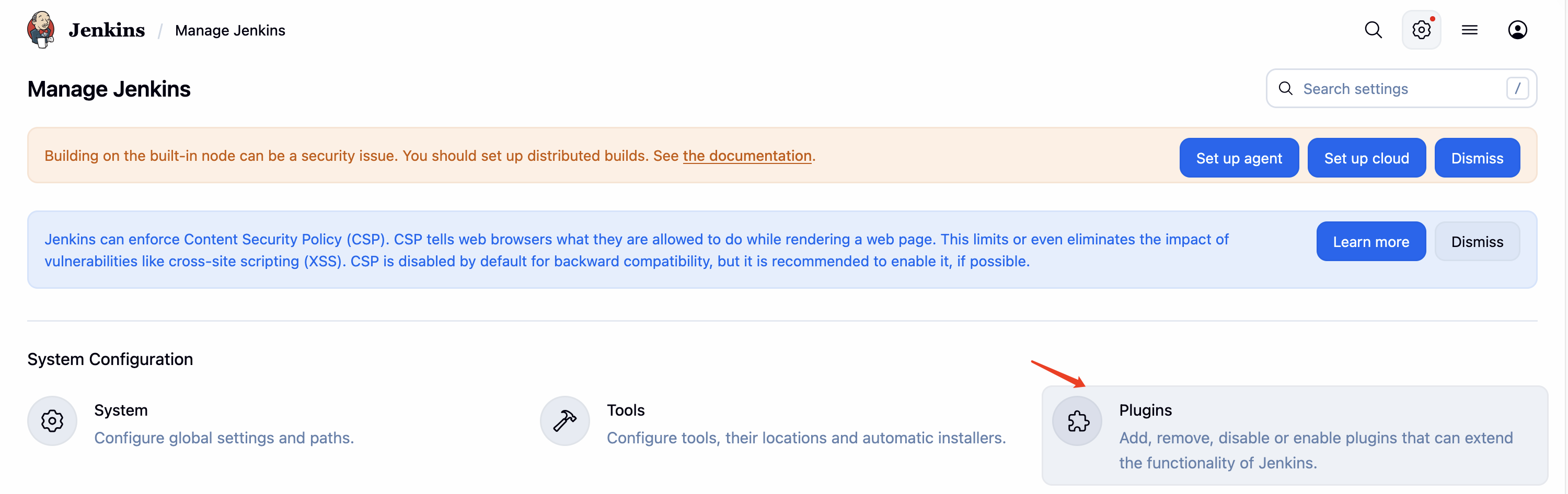Open the hamburger menu icon in header
This screenshot has height=494, width=1568.
(x=1469, y=30)
